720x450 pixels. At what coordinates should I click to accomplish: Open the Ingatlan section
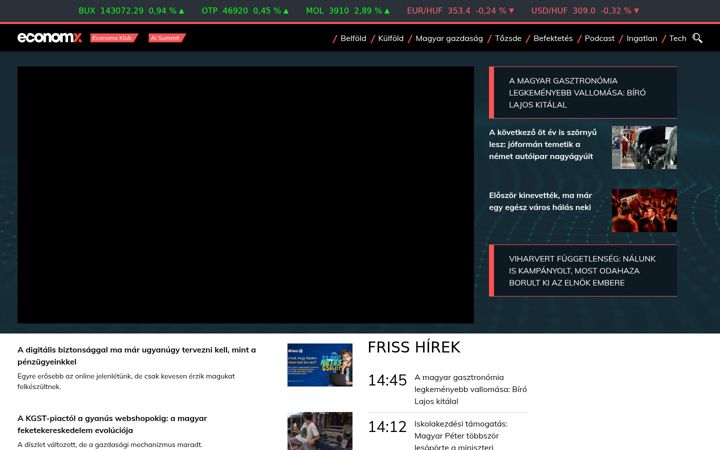pyautogui.click(x=641, y=39)
